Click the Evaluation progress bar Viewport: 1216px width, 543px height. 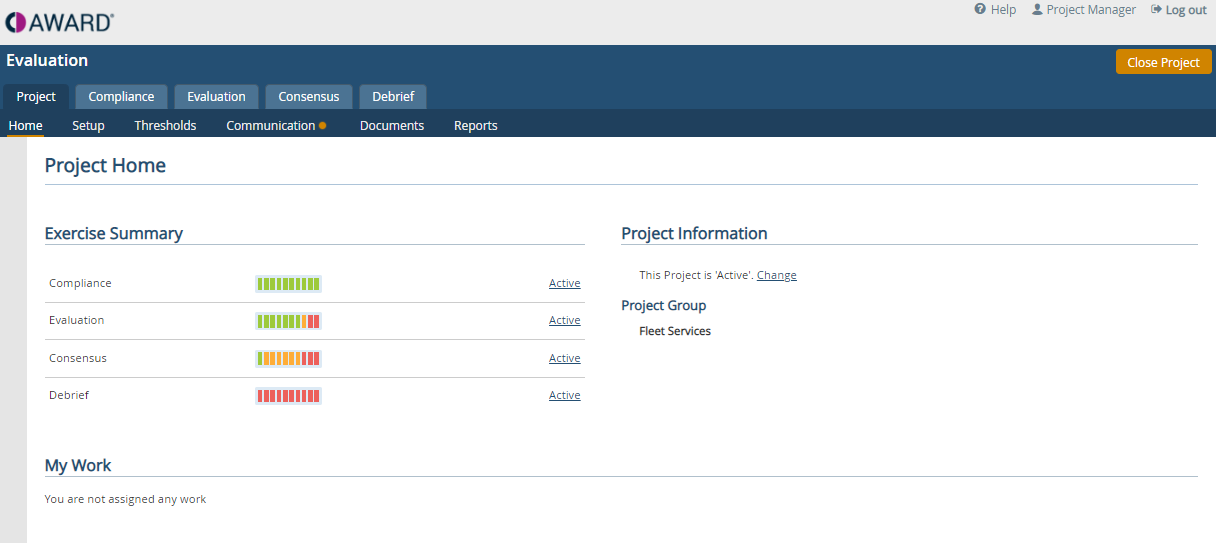click(288, 321)
